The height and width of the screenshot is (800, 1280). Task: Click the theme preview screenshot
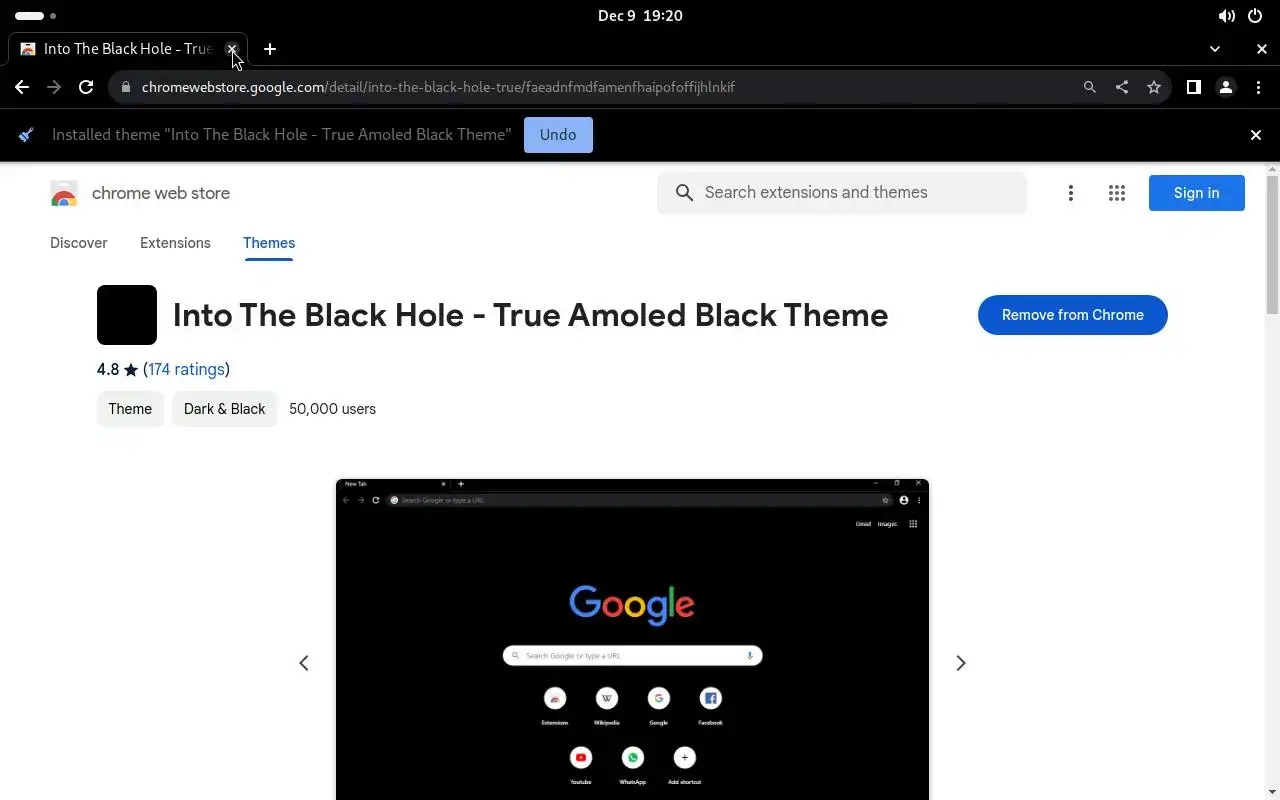click(x=632, y=639)
